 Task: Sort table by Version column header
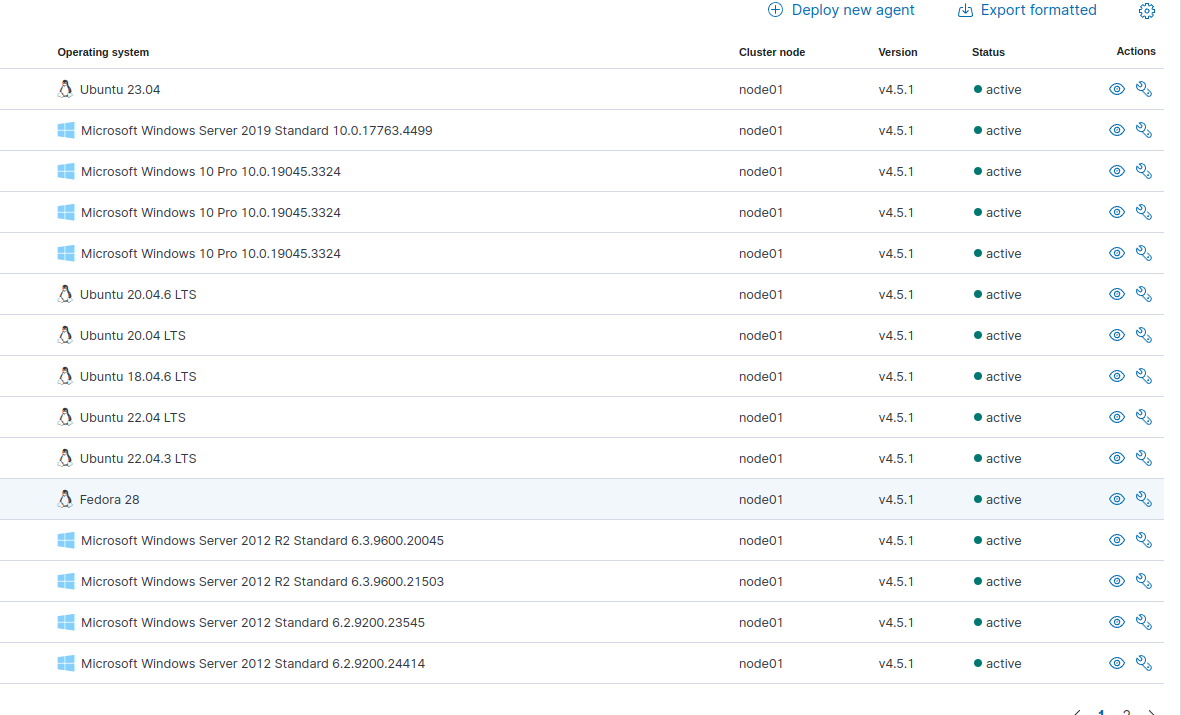point(897,52)
